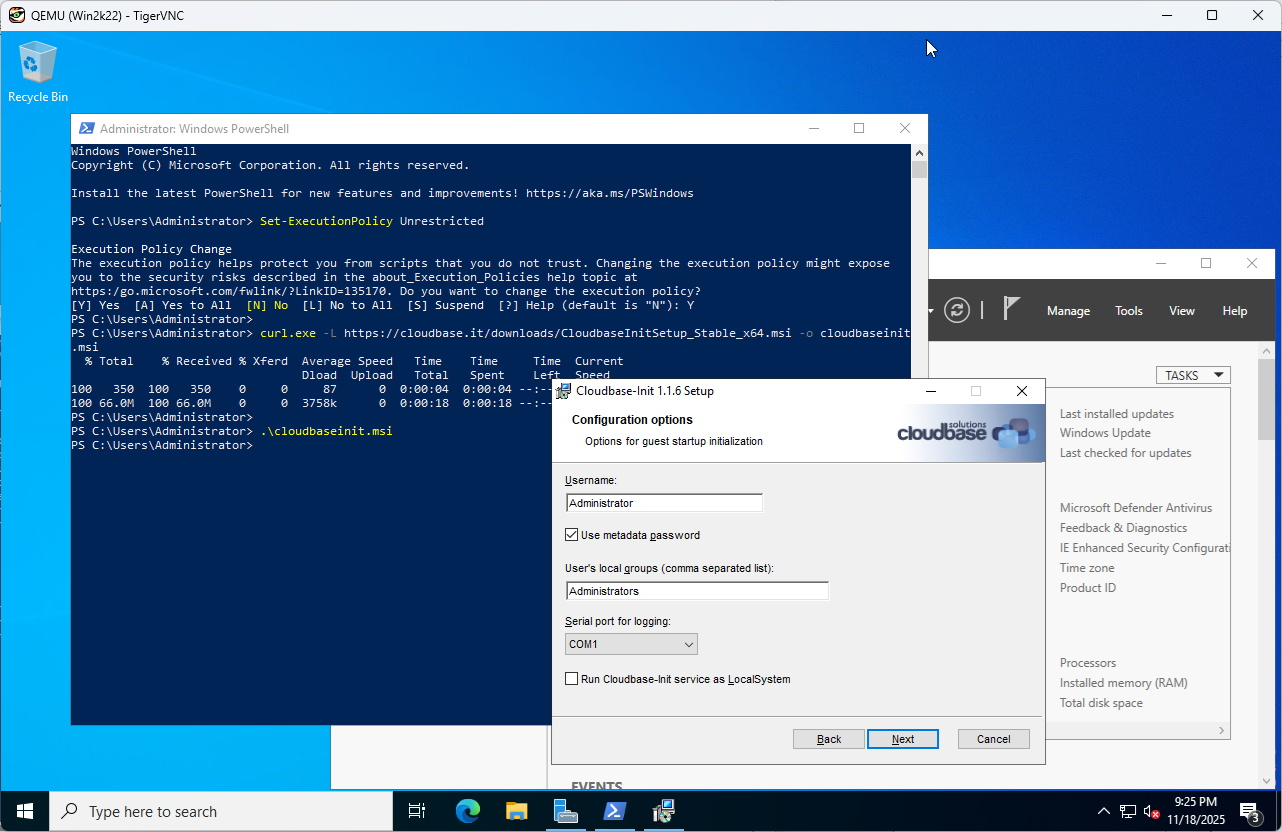Open Microsoft Edge from the taskbar

point(467,811)
